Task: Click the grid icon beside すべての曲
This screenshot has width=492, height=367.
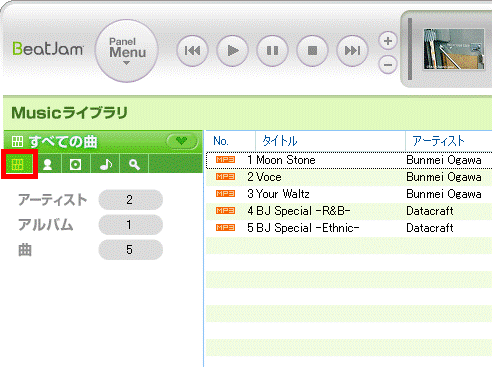Action: pyautogui.click(x=17, y=142)
